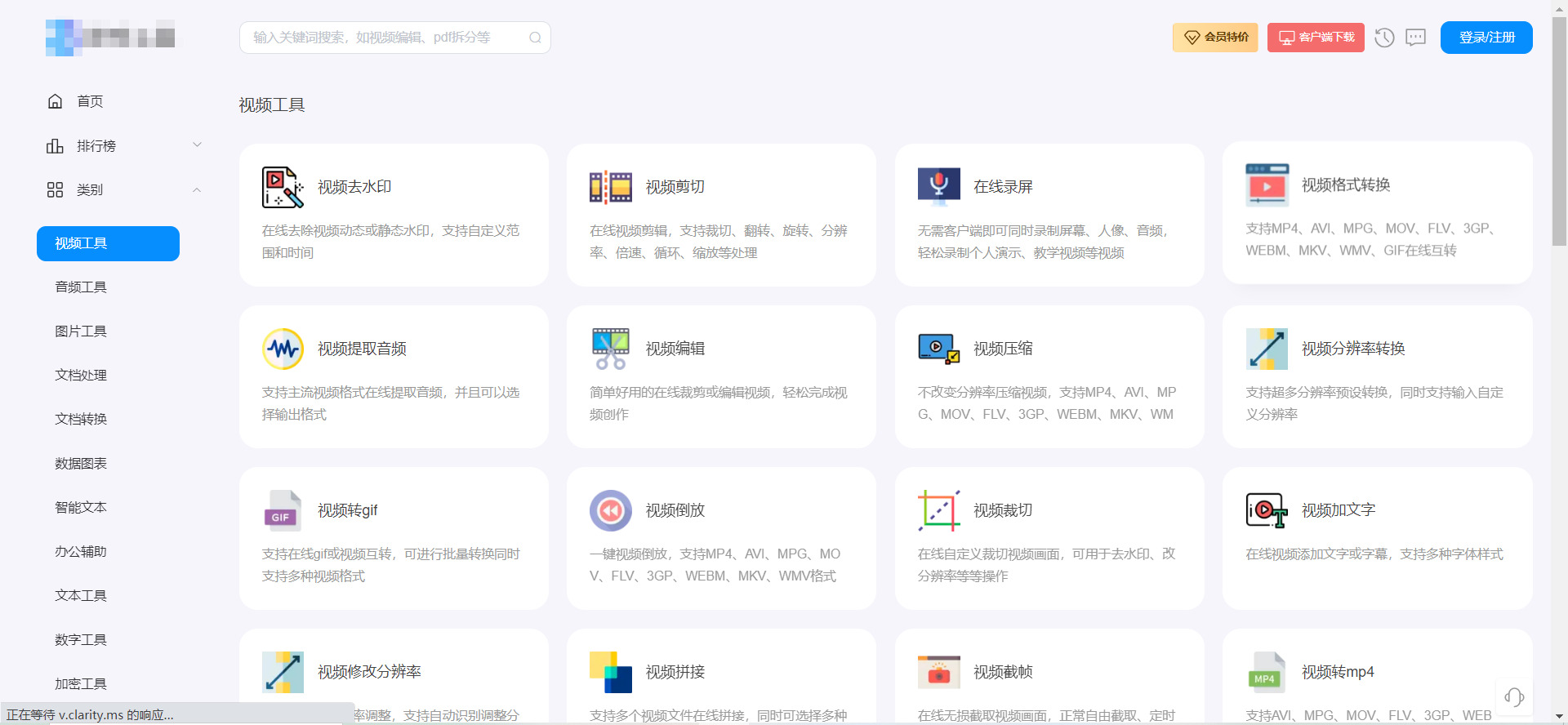Click the 在线录屏 microphone icon
Screen dimensions: 1568x725
939,187
